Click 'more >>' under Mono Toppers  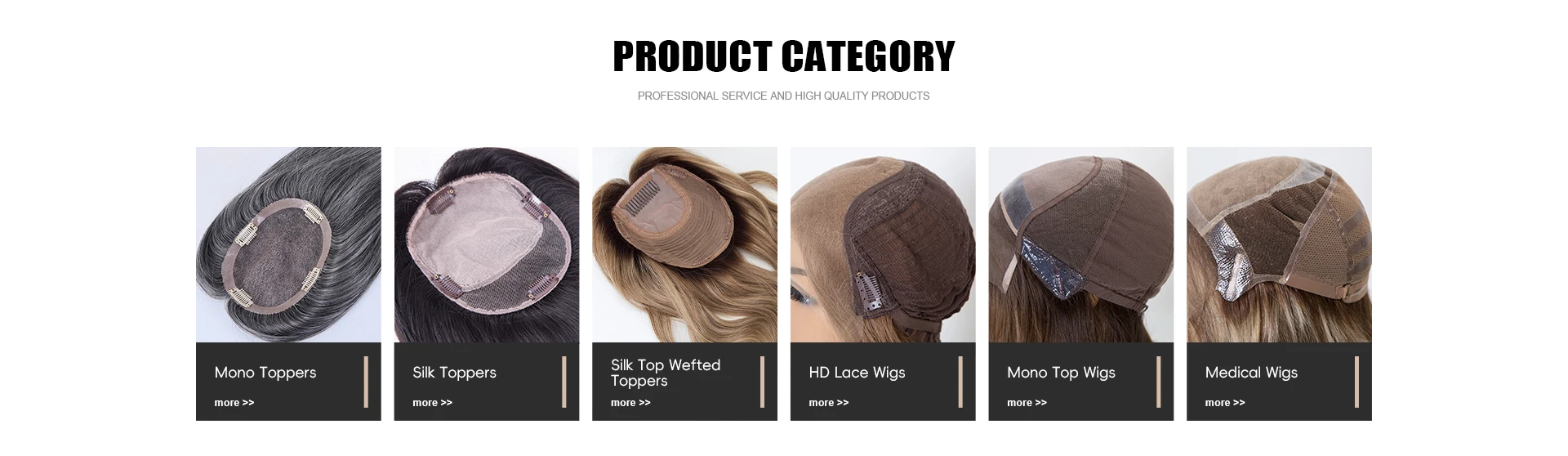coord(234,403)
